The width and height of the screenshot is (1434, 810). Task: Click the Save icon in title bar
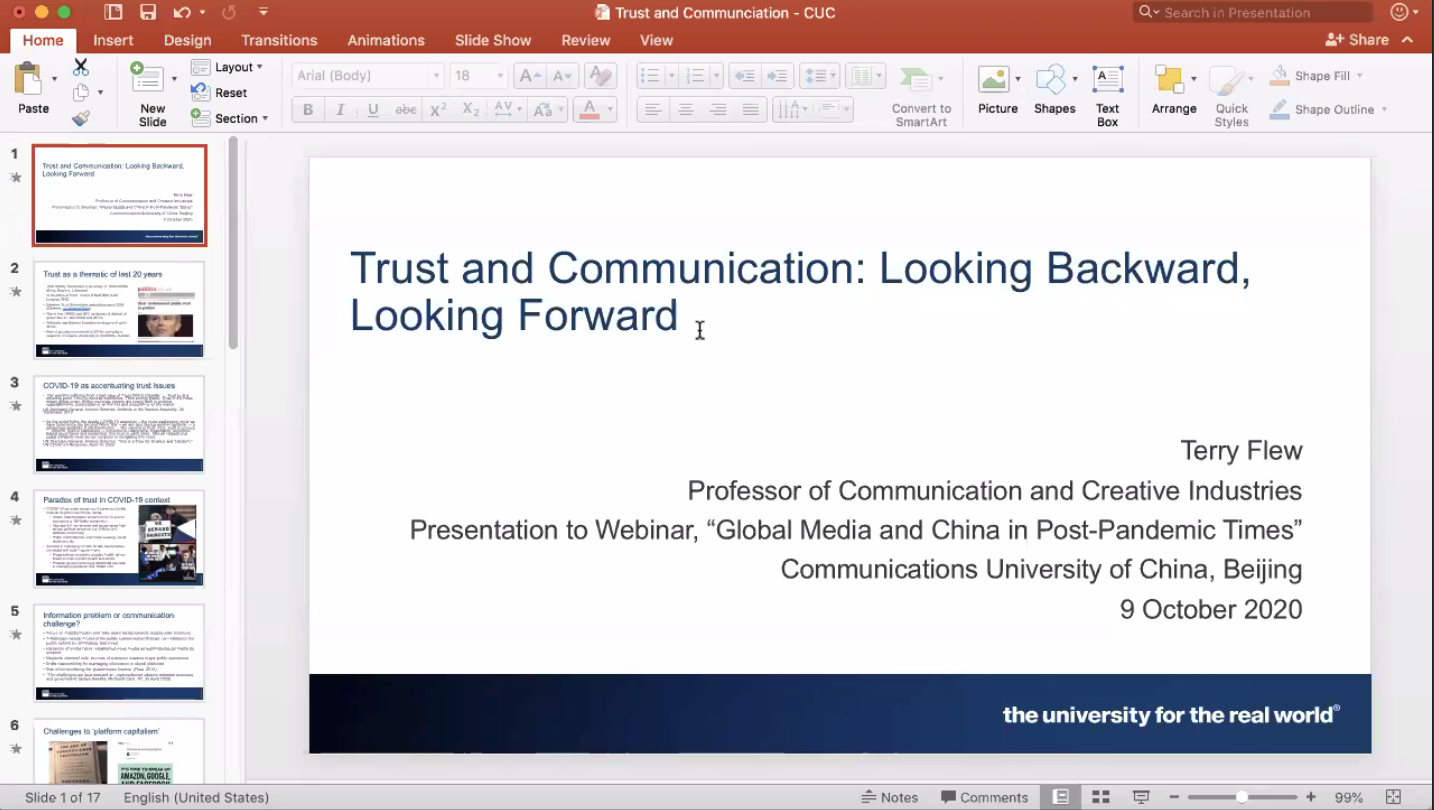click(148, 13)
